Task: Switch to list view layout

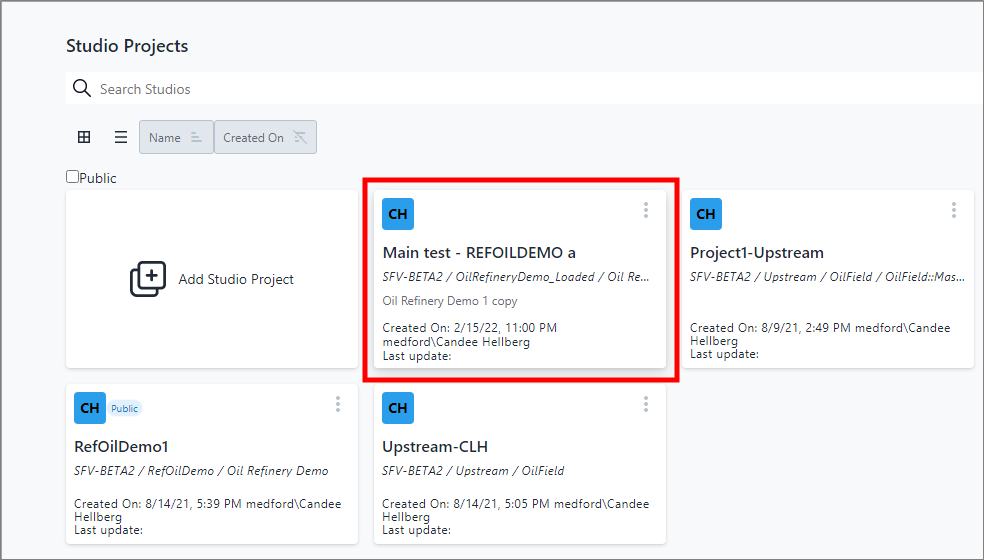Action: pos(120,138)
